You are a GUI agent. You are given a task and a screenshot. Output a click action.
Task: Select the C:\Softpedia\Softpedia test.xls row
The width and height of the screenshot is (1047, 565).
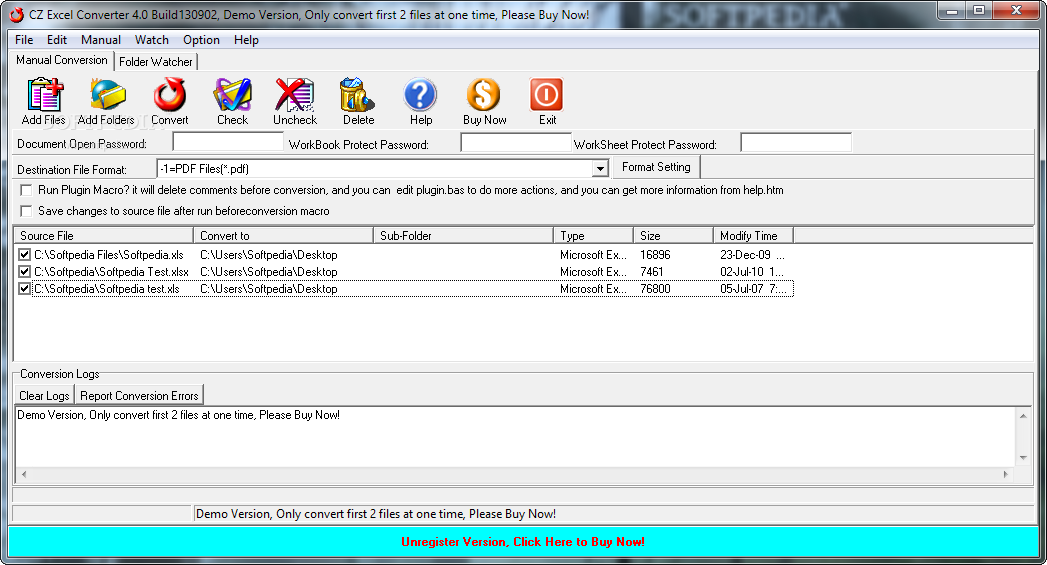point(406,289)
